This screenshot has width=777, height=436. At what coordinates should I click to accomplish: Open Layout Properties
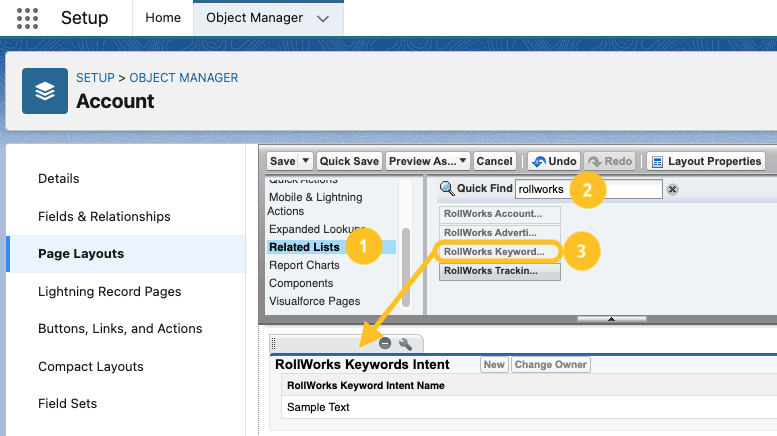(706, 161)
